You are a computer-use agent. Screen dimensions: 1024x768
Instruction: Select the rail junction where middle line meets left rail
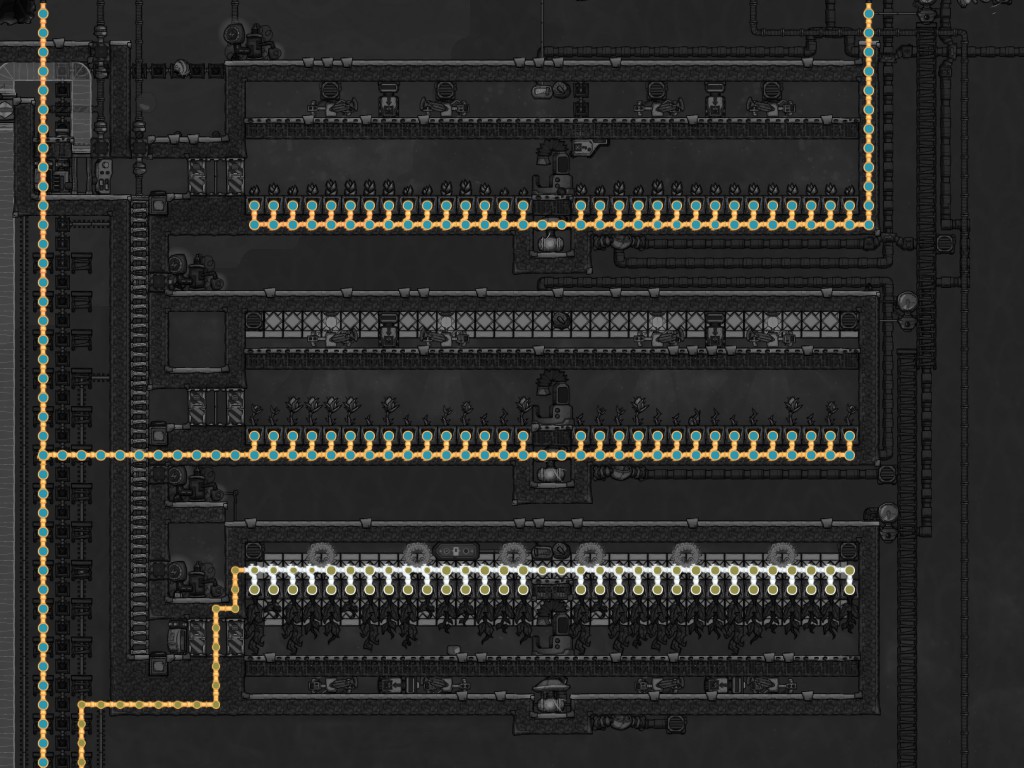coord(43,455)
